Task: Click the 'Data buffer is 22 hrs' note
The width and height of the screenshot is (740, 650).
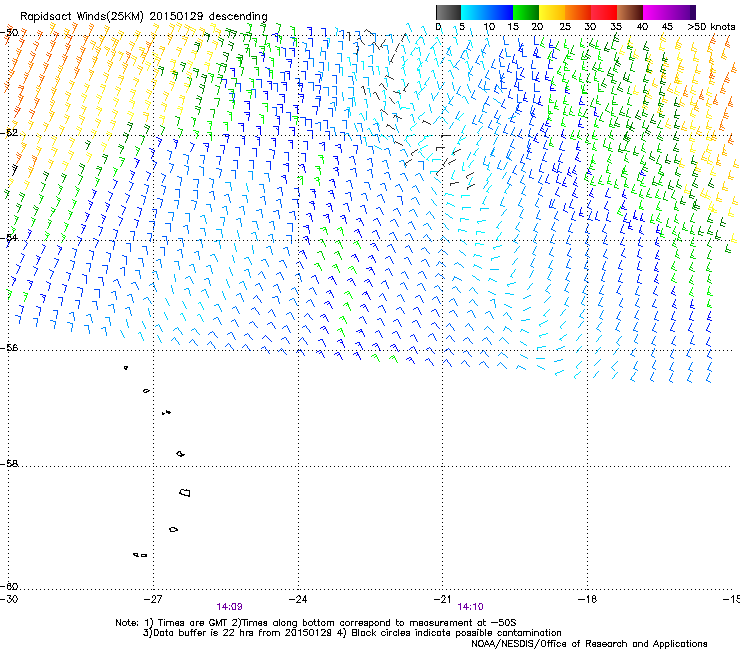Action: tap(237, 633)
